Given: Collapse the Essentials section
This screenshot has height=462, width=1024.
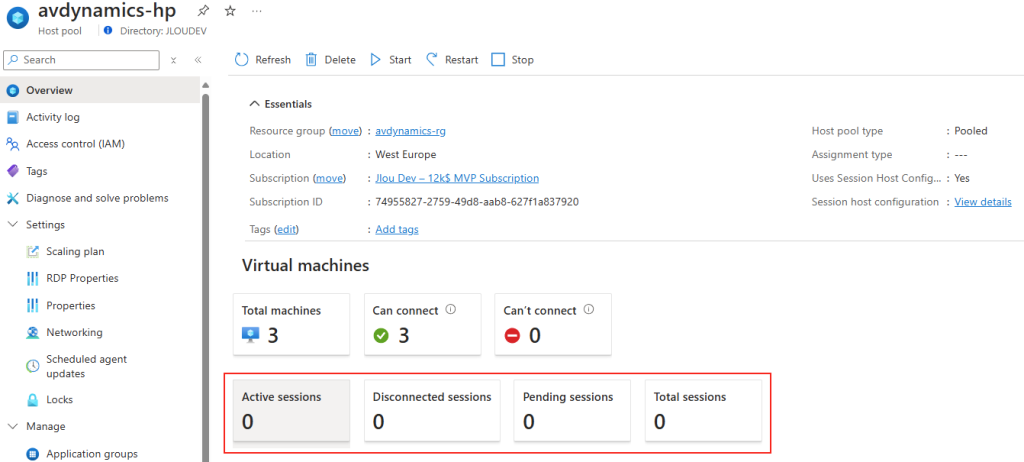Looking at the screenshot, I should [254, 104].
